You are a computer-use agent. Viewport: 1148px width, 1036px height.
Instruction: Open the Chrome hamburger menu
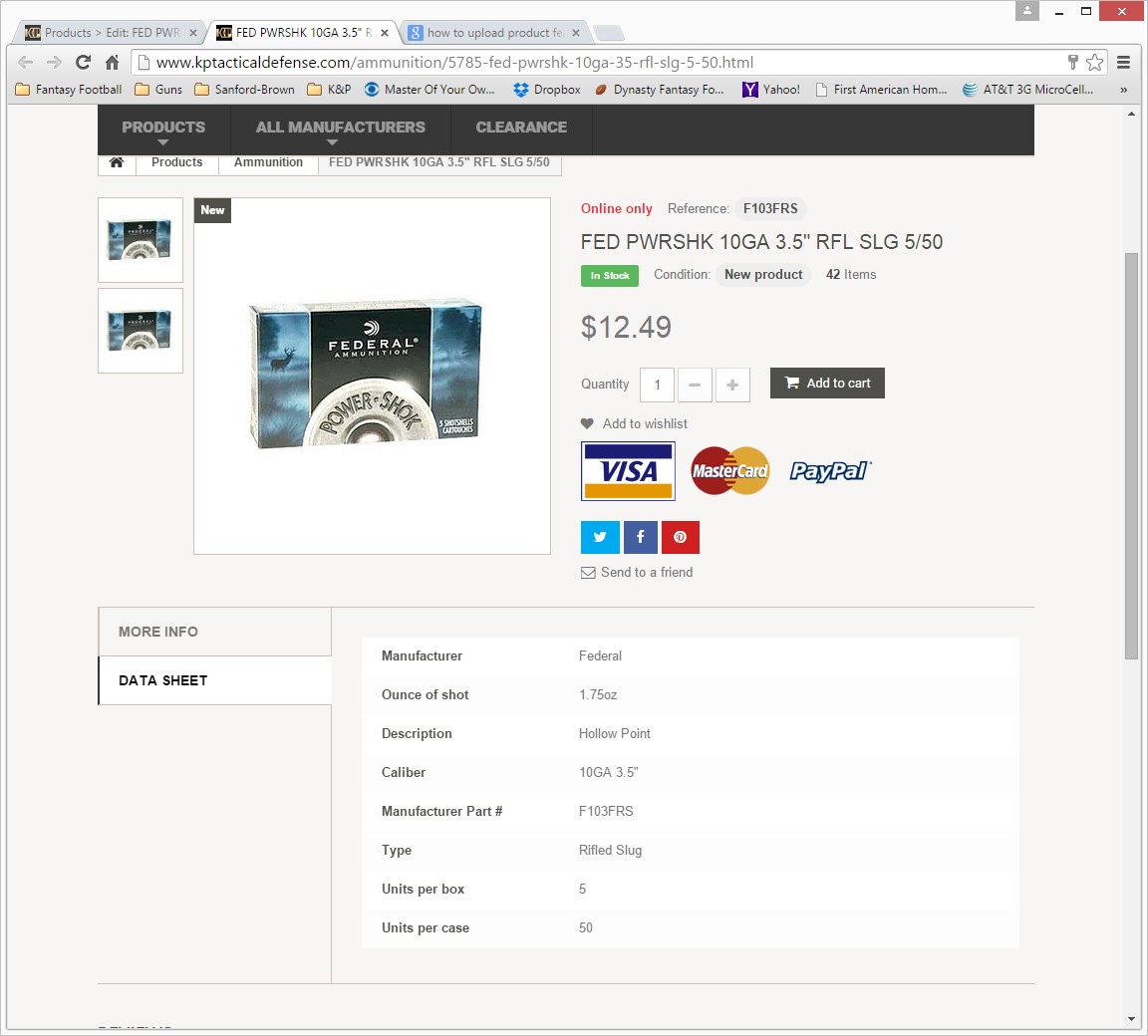[1124, 62]
